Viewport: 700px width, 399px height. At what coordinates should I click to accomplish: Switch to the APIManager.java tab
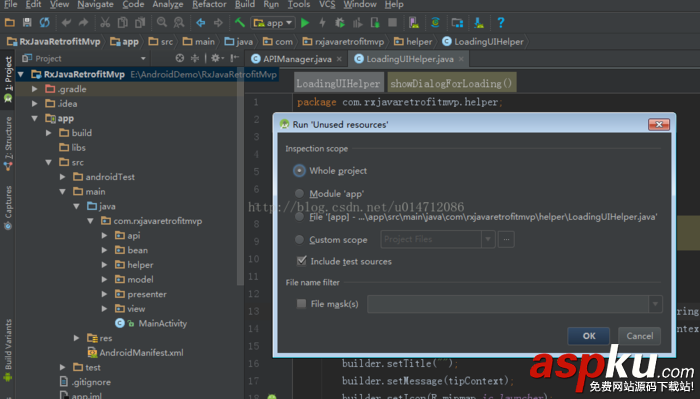(x=296, y=59)
